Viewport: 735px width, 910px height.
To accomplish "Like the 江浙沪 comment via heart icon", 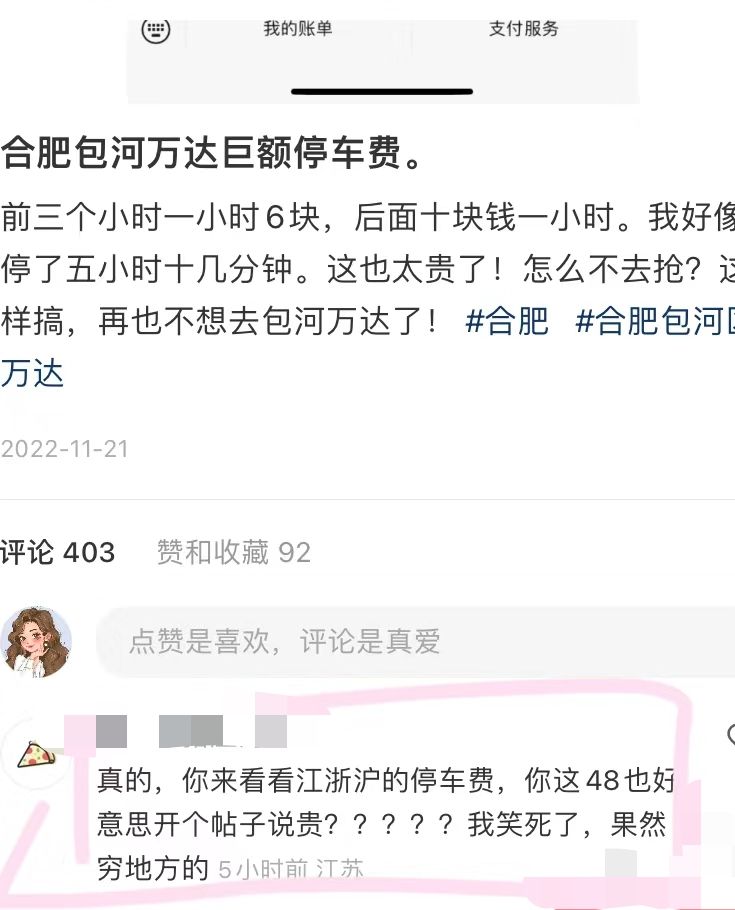I will (x=730, y=735).
